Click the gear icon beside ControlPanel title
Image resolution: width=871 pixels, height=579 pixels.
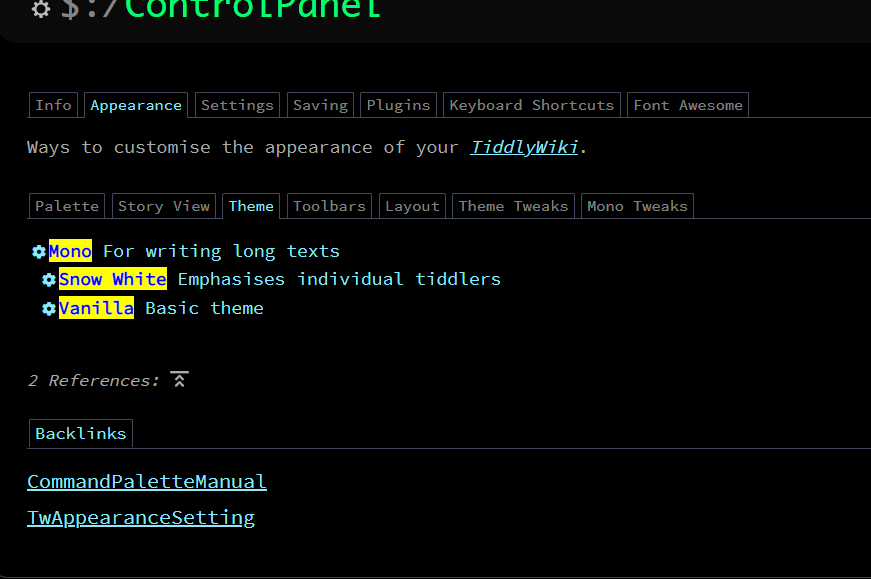[41, 8]
